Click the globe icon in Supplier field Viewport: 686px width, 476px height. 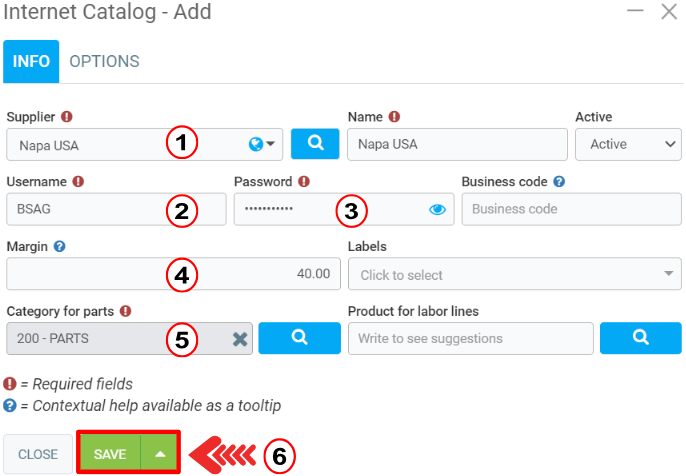[x=256, y=144]
